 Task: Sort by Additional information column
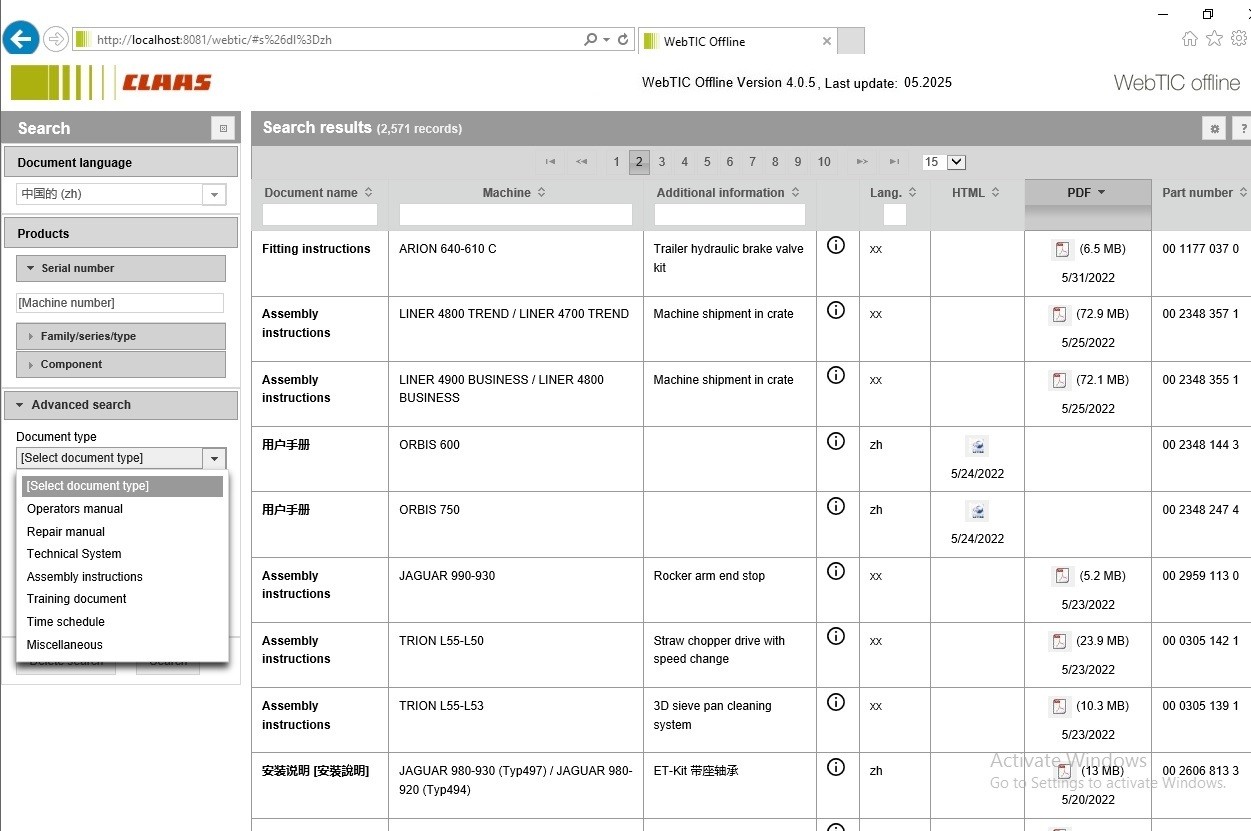728,193
